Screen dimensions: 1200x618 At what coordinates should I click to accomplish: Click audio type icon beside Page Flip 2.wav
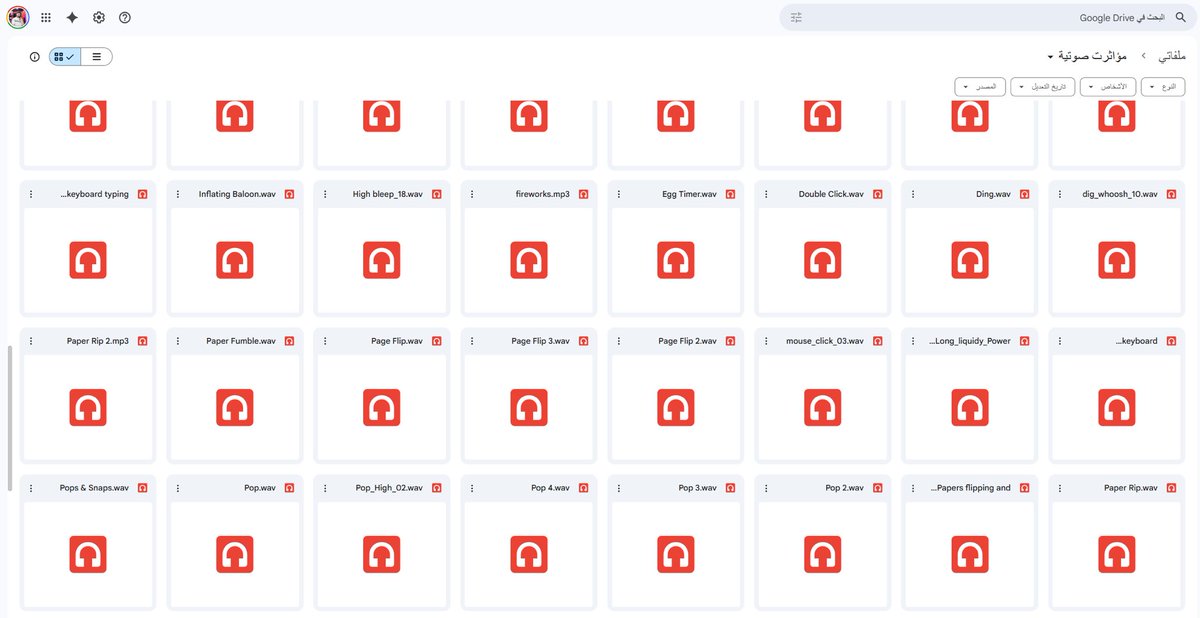(730, 341)
